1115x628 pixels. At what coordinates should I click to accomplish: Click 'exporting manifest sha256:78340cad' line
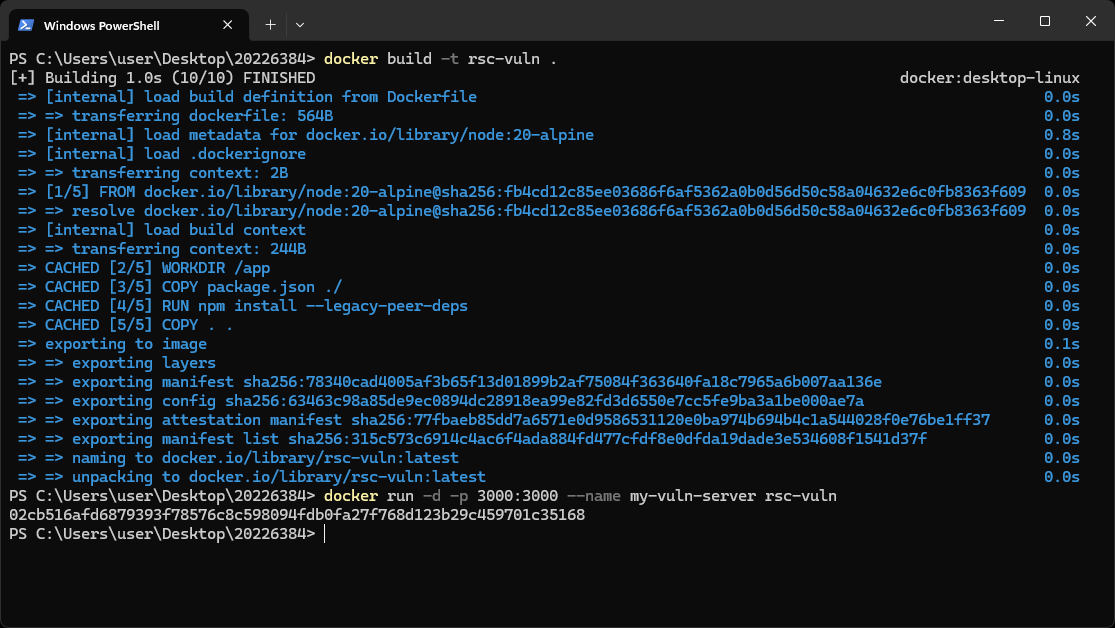(450, 382)
